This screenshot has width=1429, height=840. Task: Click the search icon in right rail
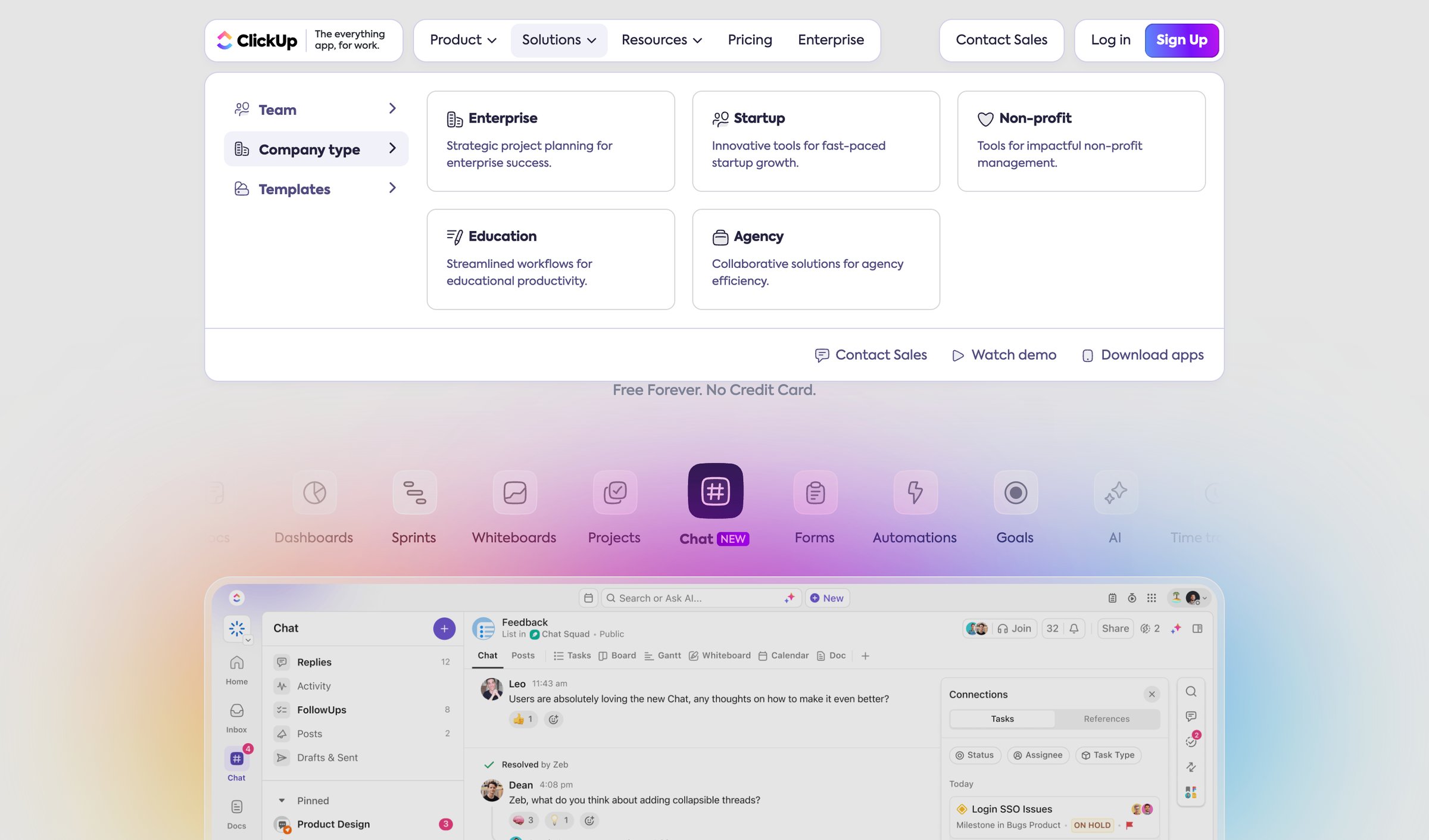(x=1191, y=691)
